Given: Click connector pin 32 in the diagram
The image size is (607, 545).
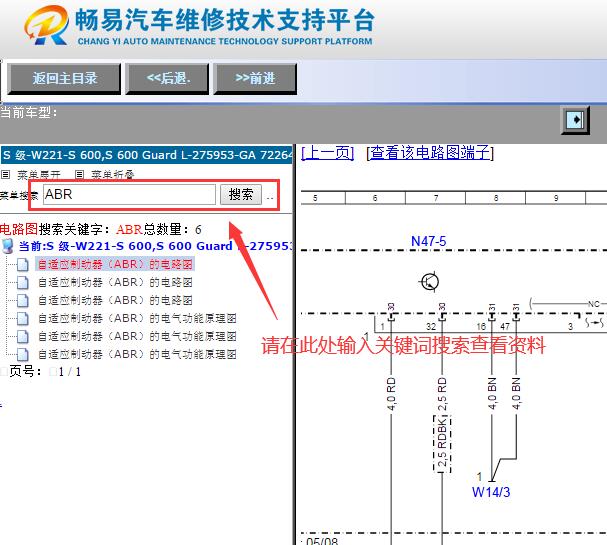Looking at the screenshot, I should coord(431,327).
